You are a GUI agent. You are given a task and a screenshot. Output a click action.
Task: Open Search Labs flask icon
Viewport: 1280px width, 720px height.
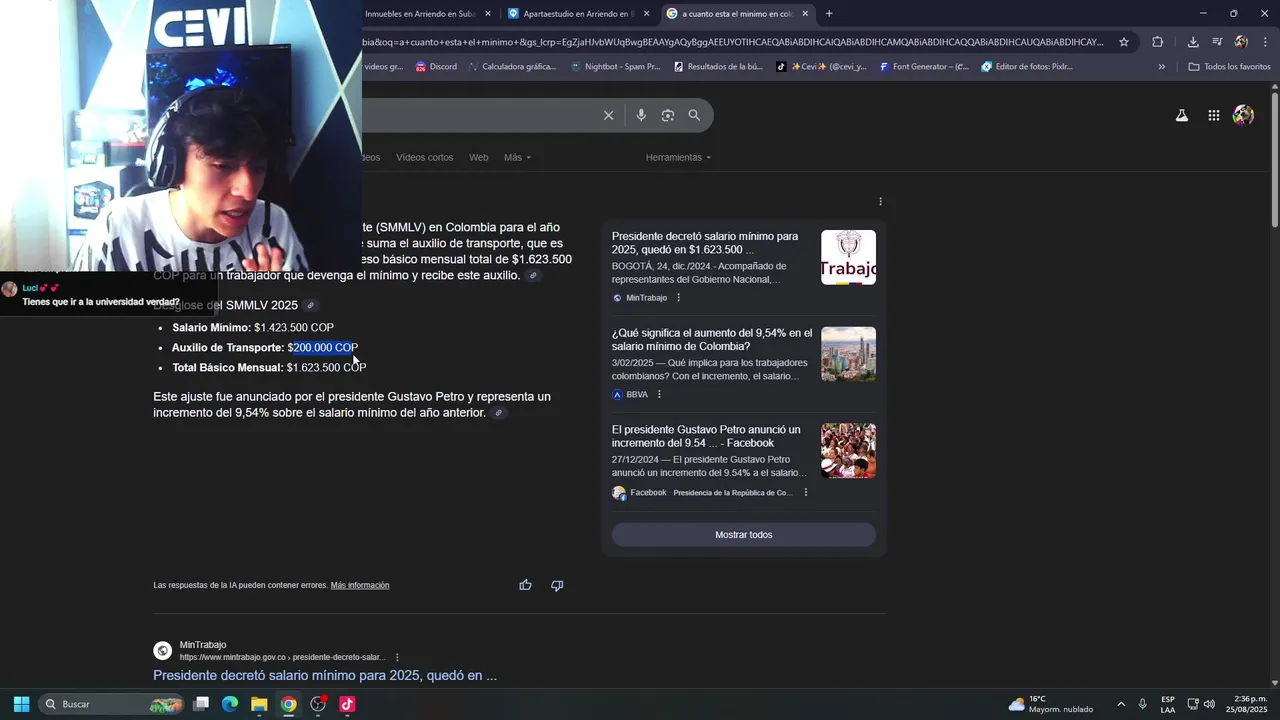coord(1182,116)
